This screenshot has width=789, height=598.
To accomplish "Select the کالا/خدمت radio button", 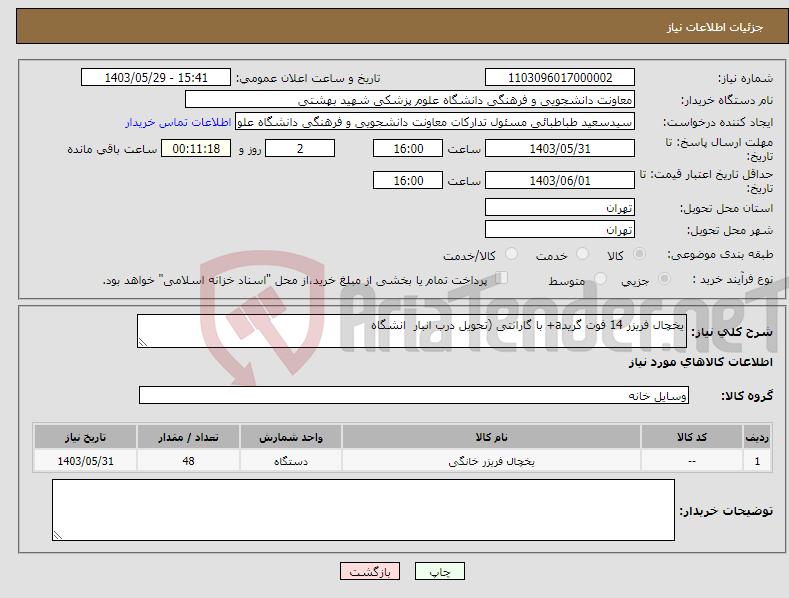I will point(511,254).
